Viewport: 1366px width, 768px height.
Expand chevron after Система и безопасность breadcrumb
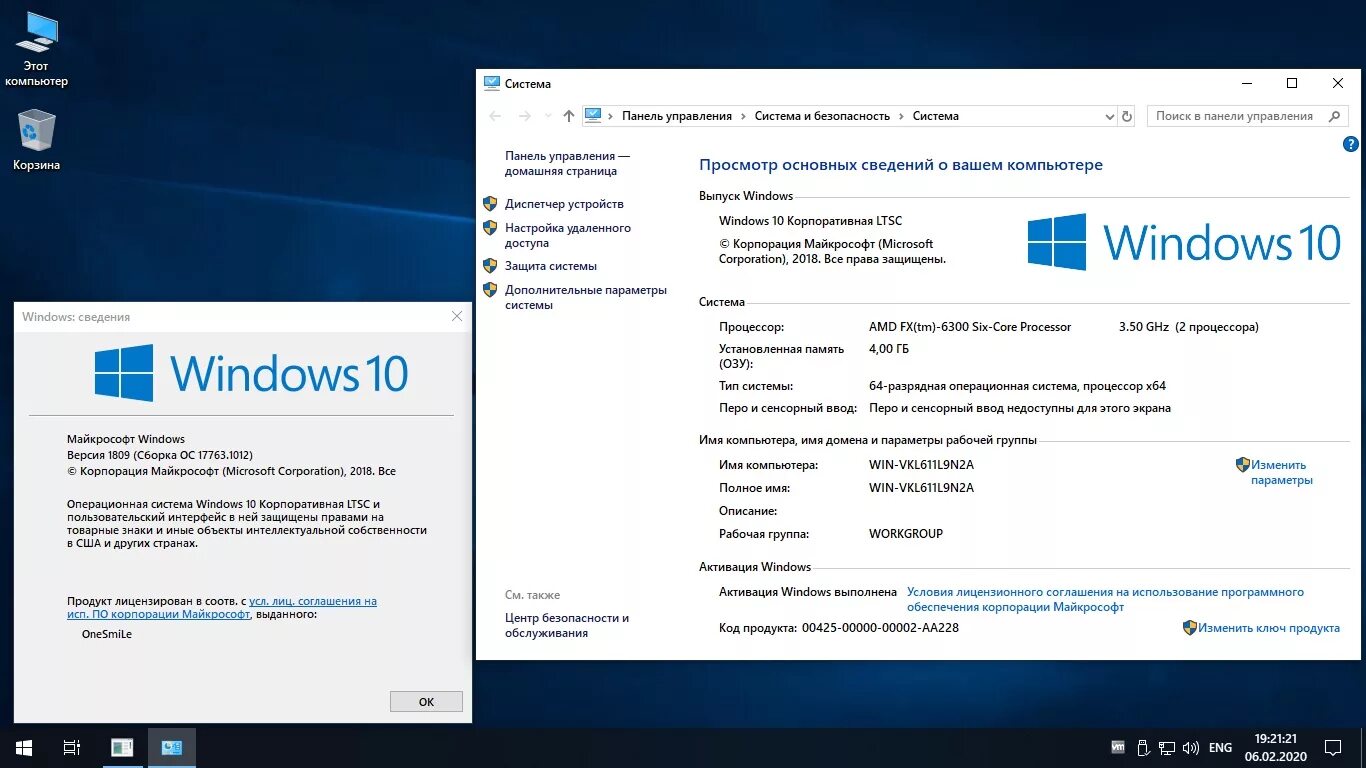(901, 116)
